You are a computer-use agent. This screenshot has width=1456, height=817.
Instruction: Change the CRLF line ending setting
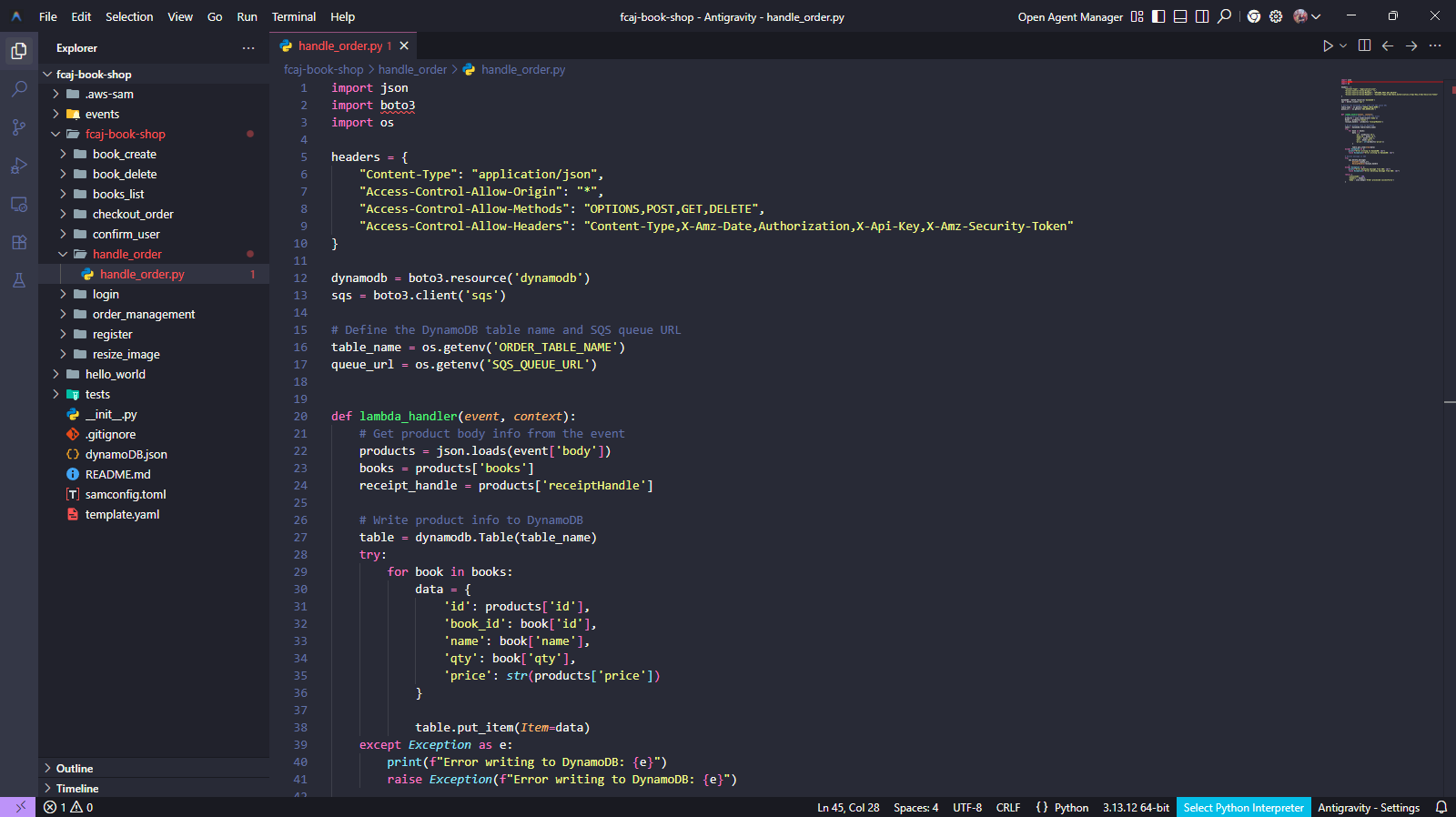[1008, 807]
